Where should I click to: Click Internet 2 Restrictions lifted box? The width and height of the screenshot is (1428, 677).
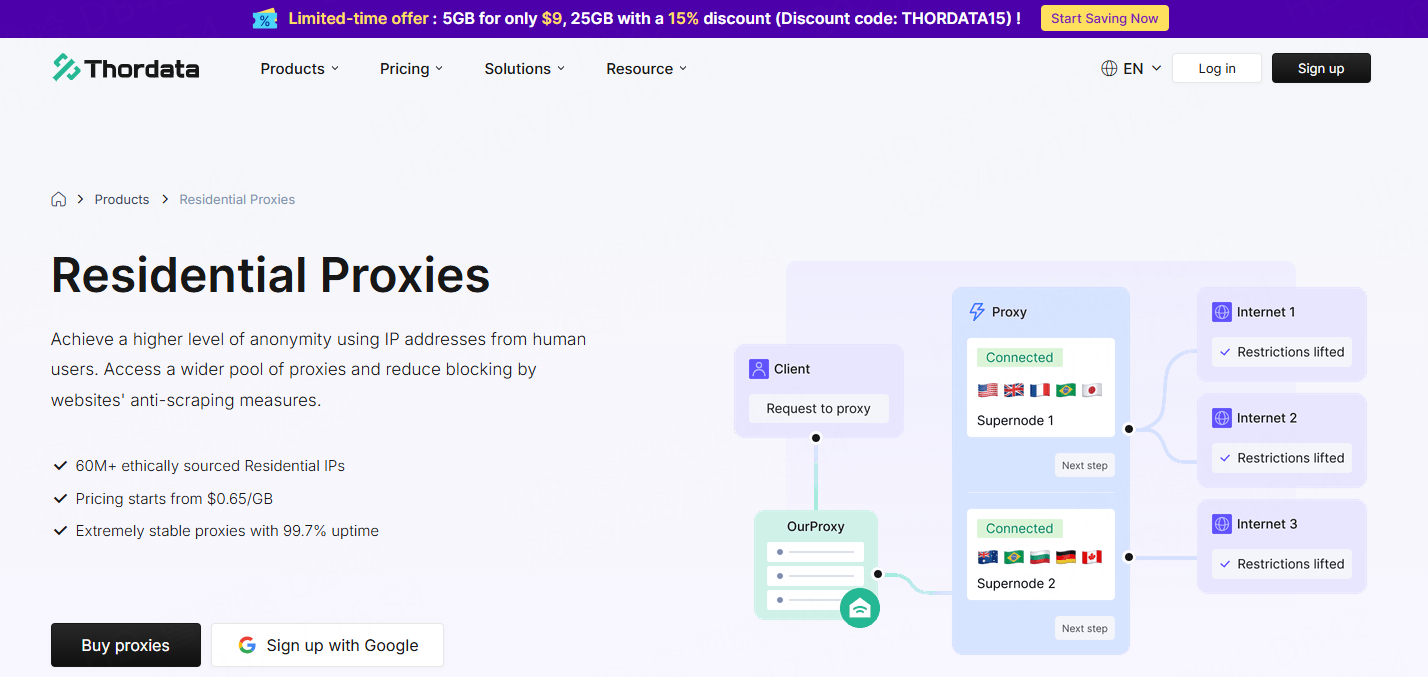[x=1281, y=458]
